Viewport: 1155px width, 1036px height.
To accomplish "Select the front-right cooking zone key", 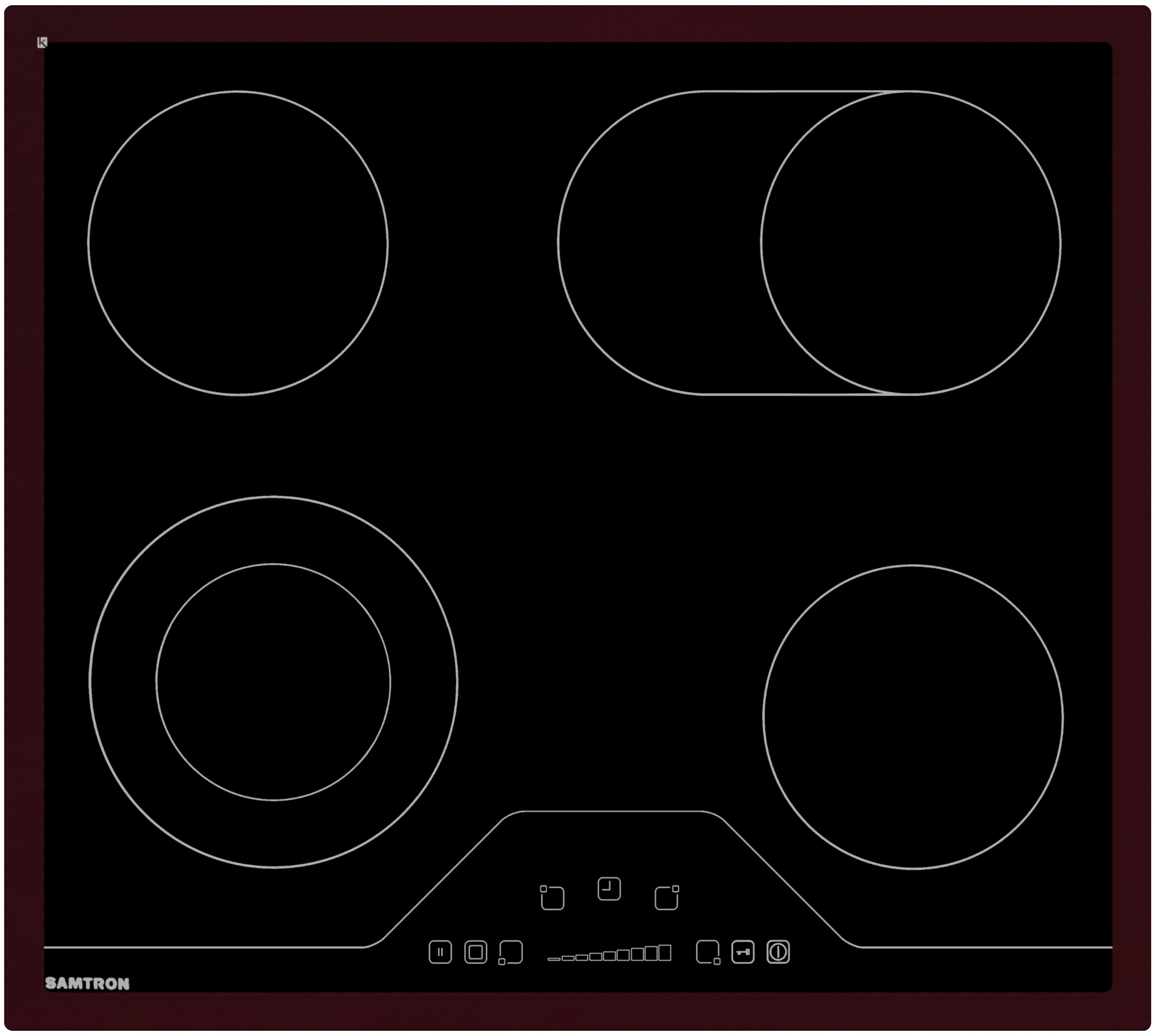I will [709, 952].
